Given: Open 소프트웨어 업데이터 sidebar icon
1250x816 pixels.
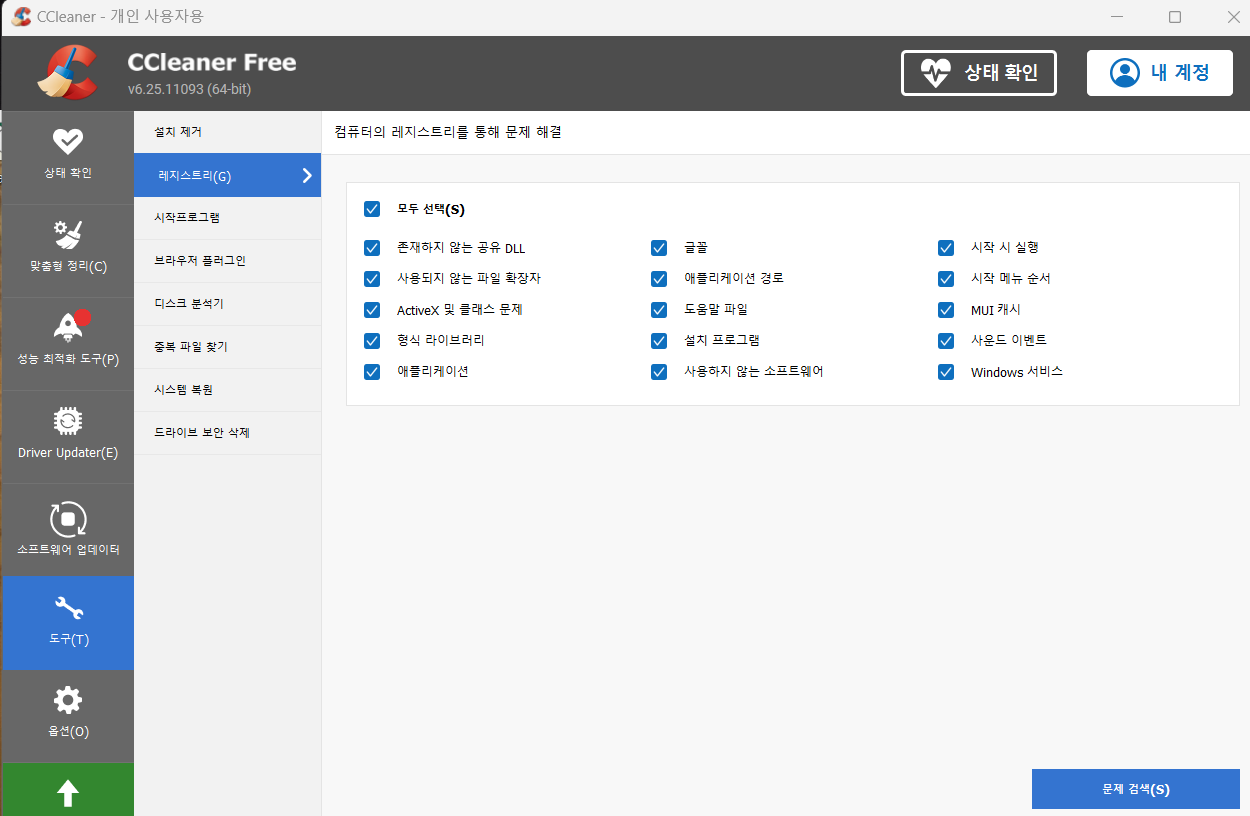Looking at the screenshot, I should 68,519.
